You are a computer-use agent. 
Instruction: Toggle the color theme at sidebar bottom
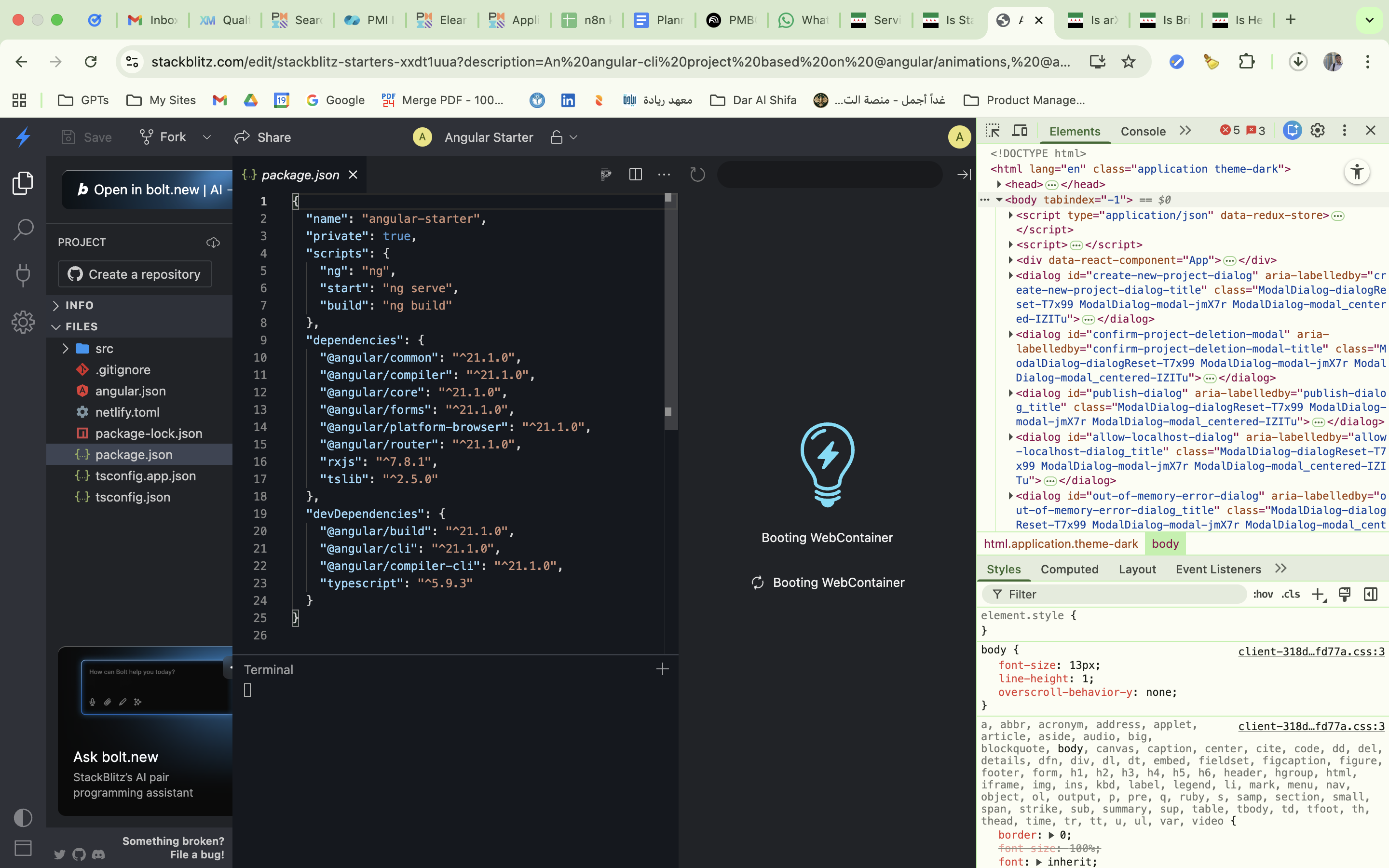[23, 817]
